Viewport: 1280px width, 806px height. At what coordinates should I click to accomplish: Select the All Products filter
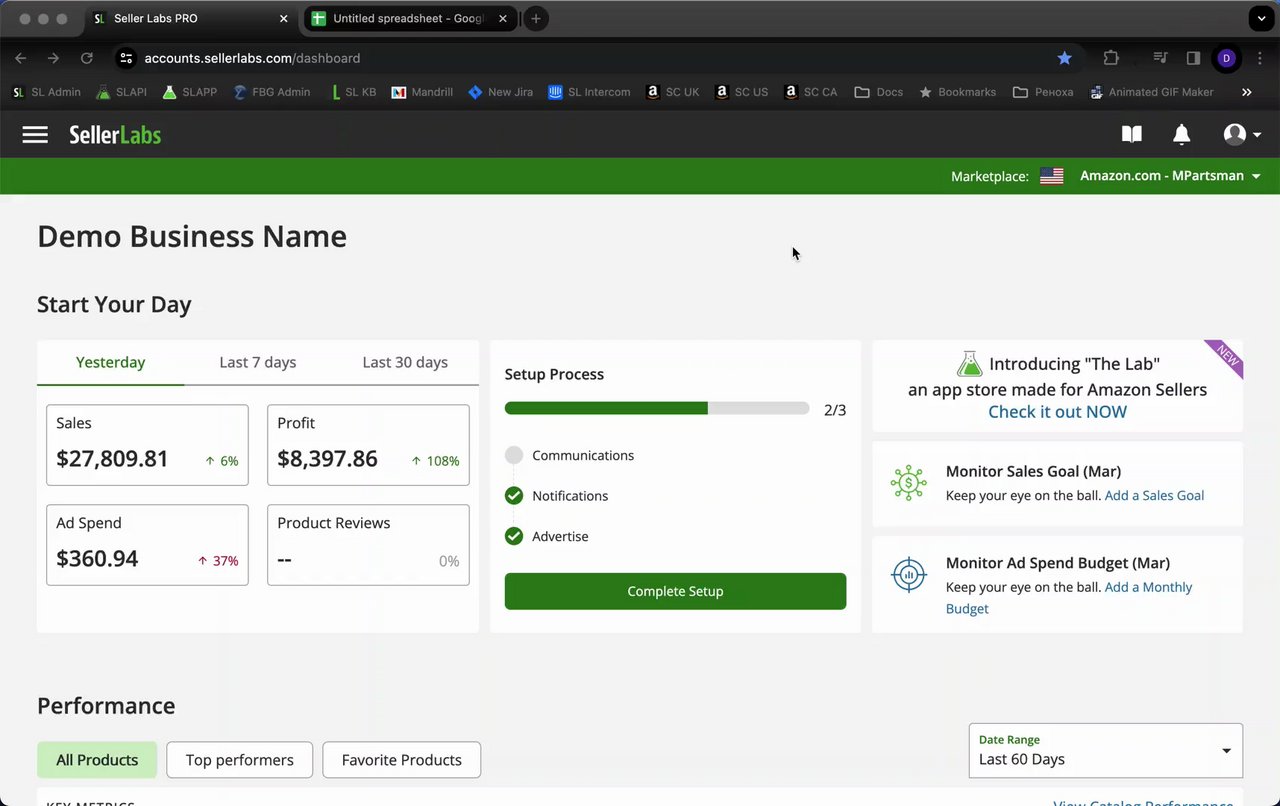pos(97,760)
